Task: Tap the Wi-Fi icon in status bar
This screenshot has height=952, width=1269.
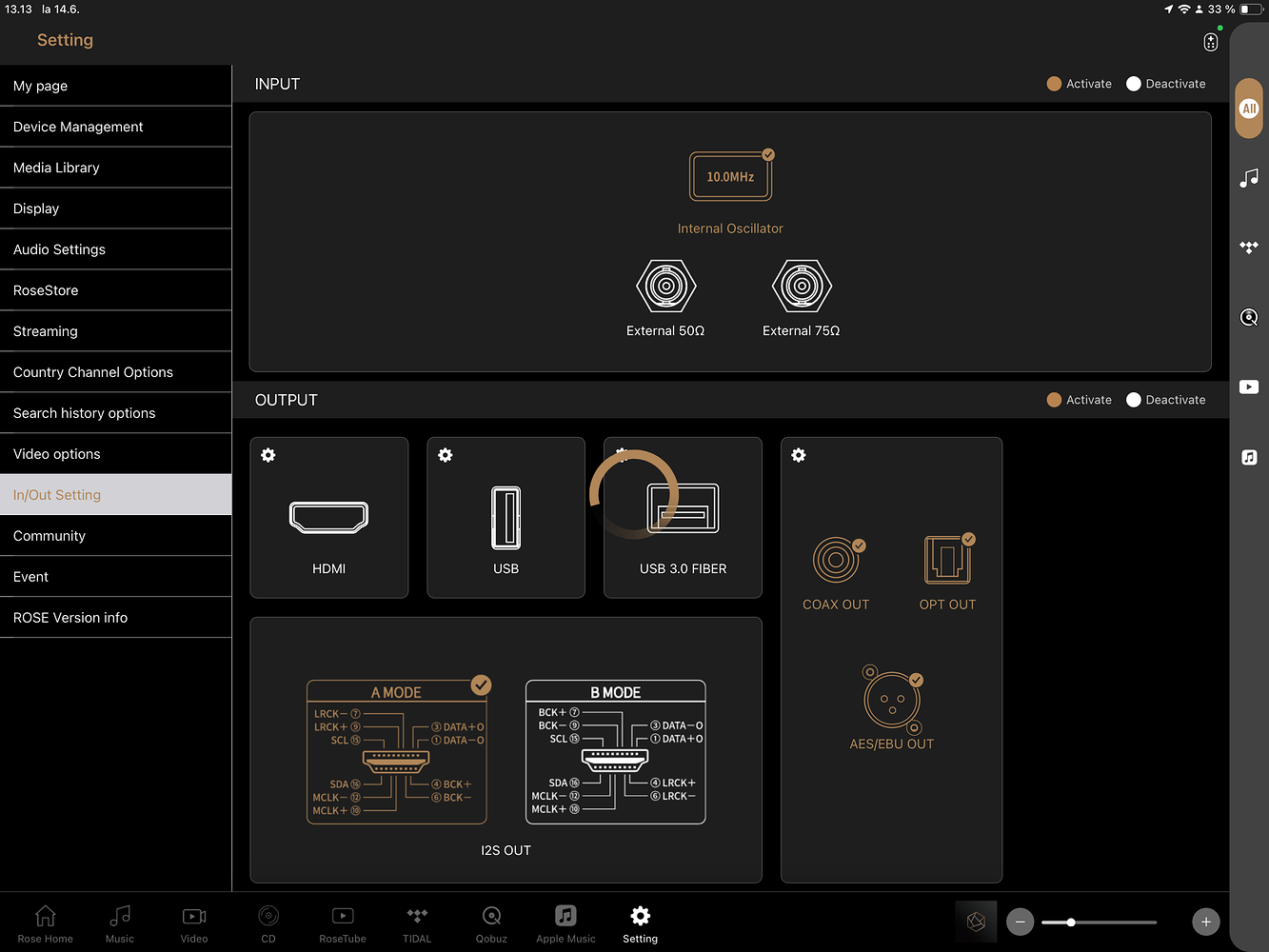Action: [x=1184, y=10]
